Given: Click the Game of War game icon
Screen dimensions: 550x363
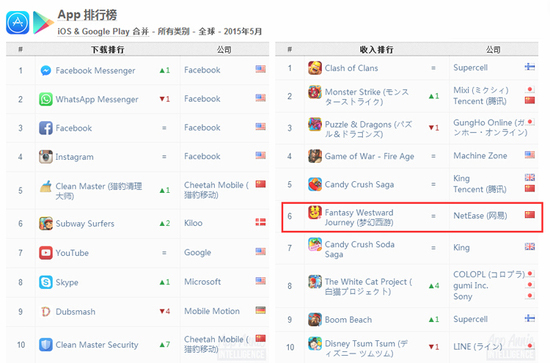Looking at the screenshot, I should pos(315,156).
